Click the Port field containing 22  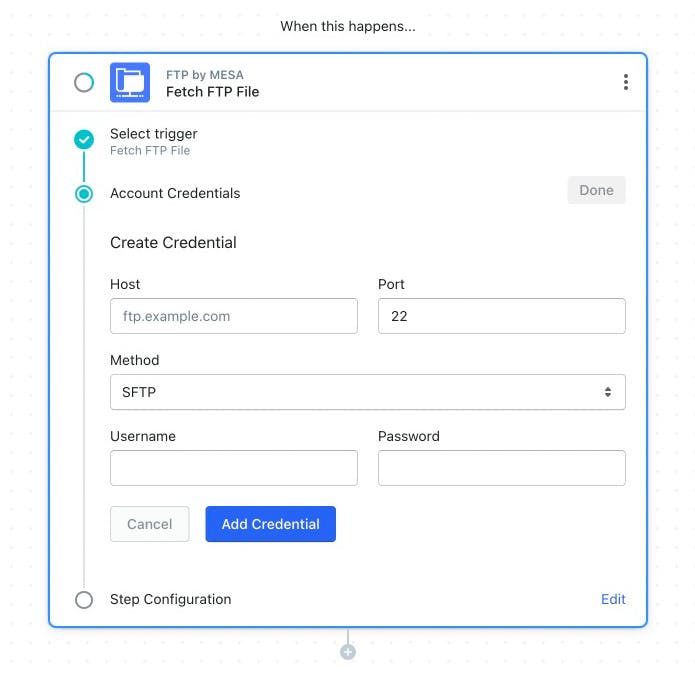(502, 316)
